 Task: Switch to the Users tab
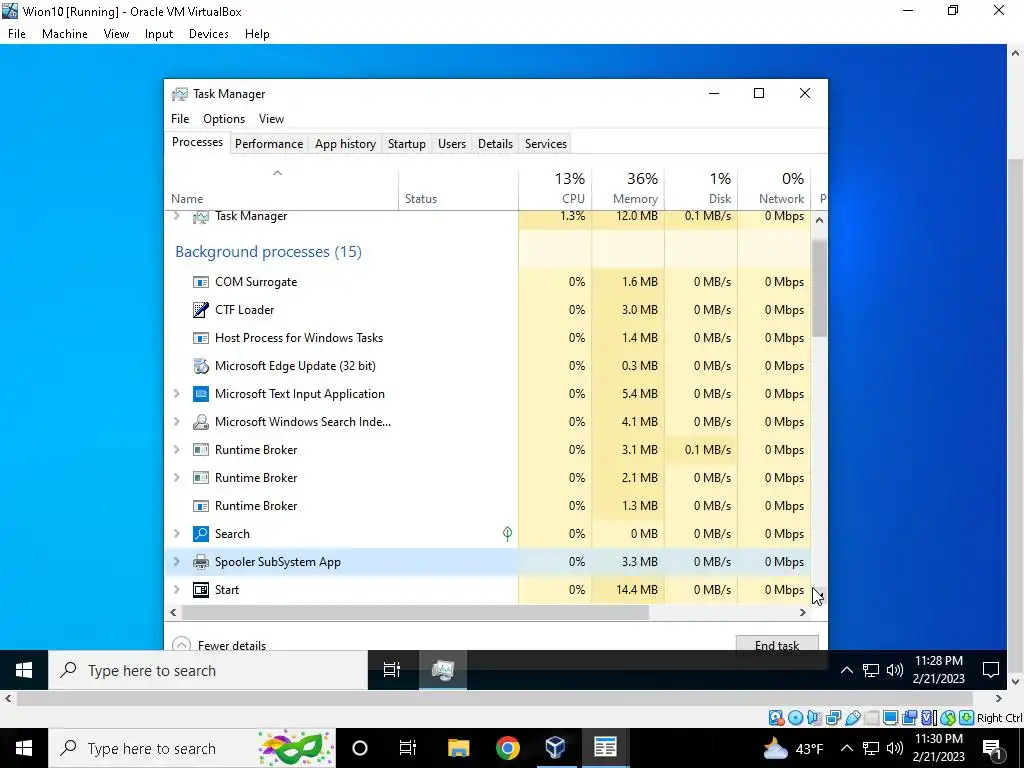[x=452, y=144]
